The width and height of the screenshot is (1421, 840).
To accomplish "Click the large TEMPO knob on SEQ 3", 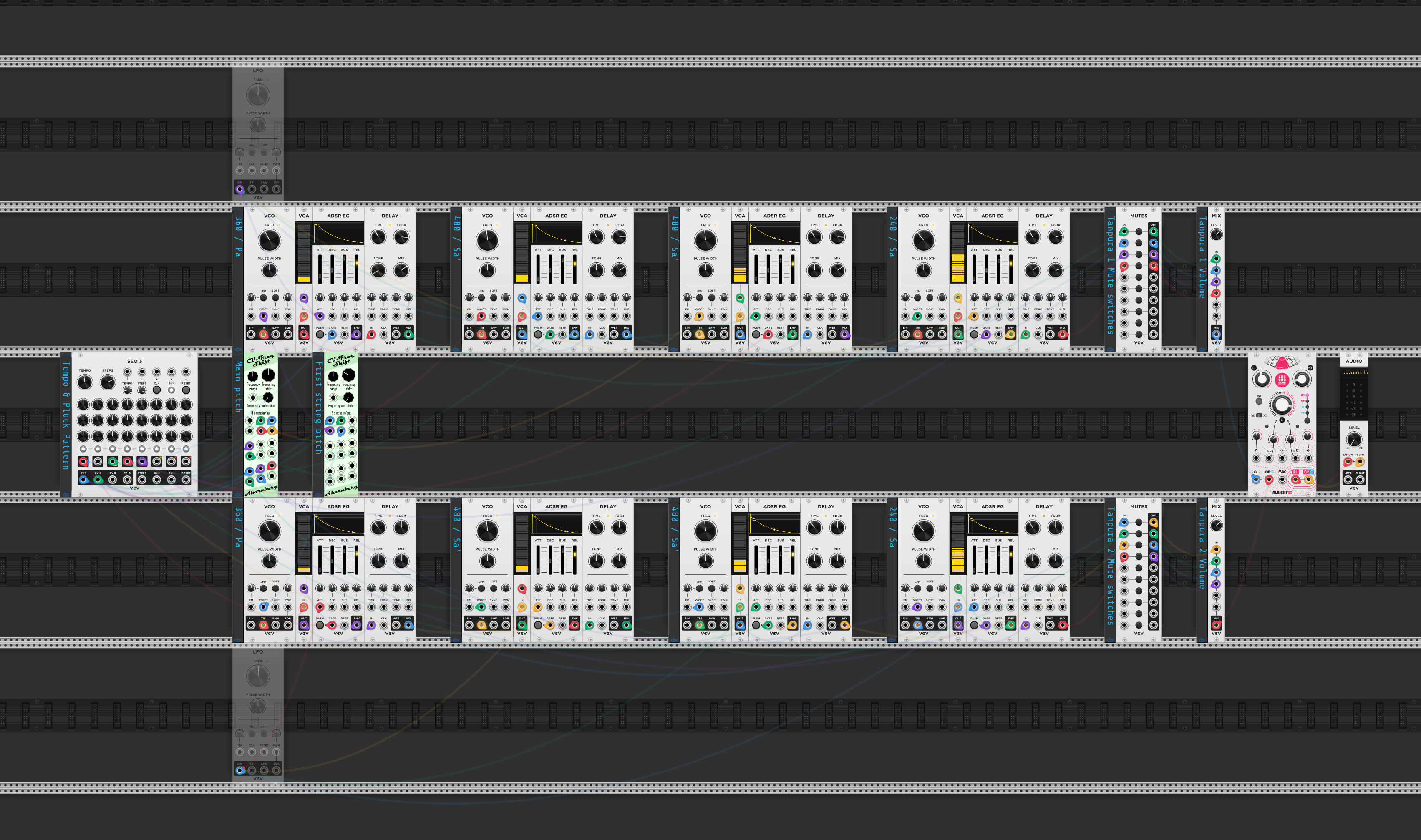I will pyautogui.click(x=84, y=382).
